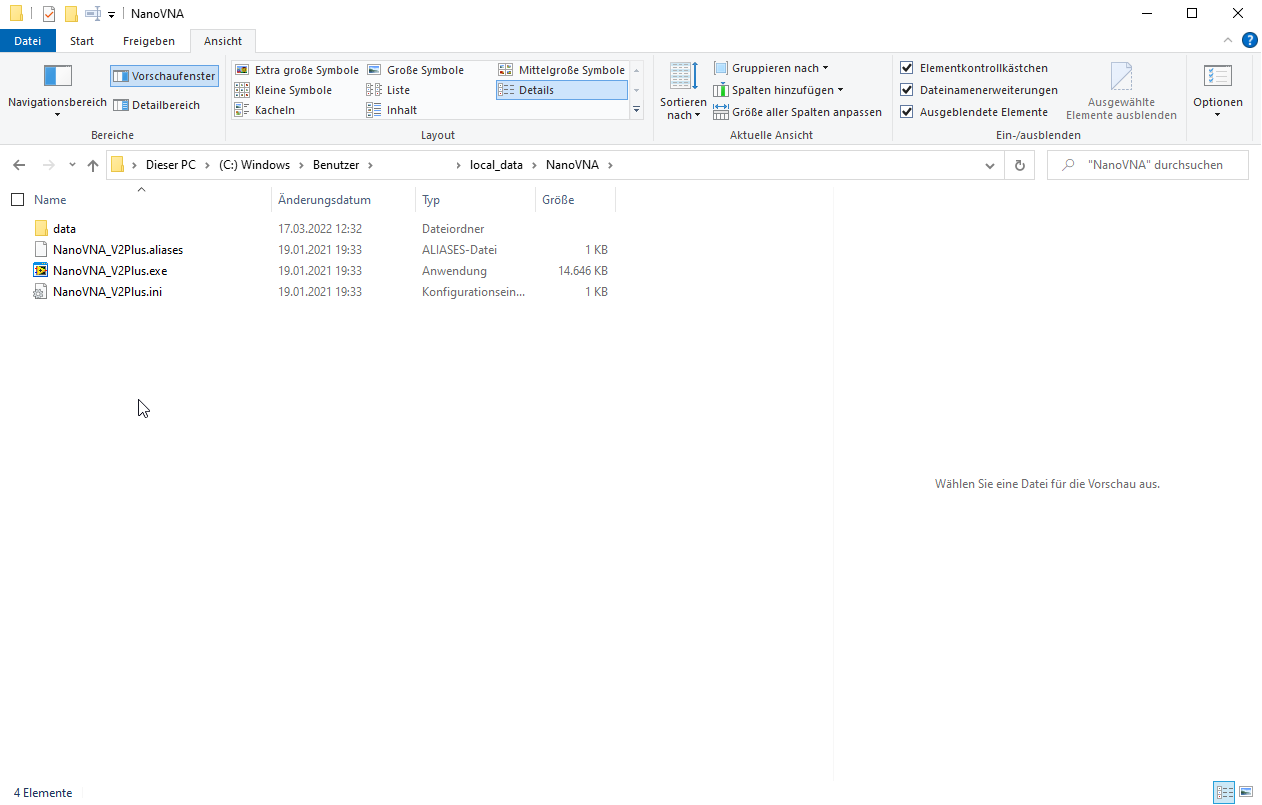Click local_data breadcrumb
Image resolution: width=1262 pixels, height=805 pixels.
tap(496, 165)
